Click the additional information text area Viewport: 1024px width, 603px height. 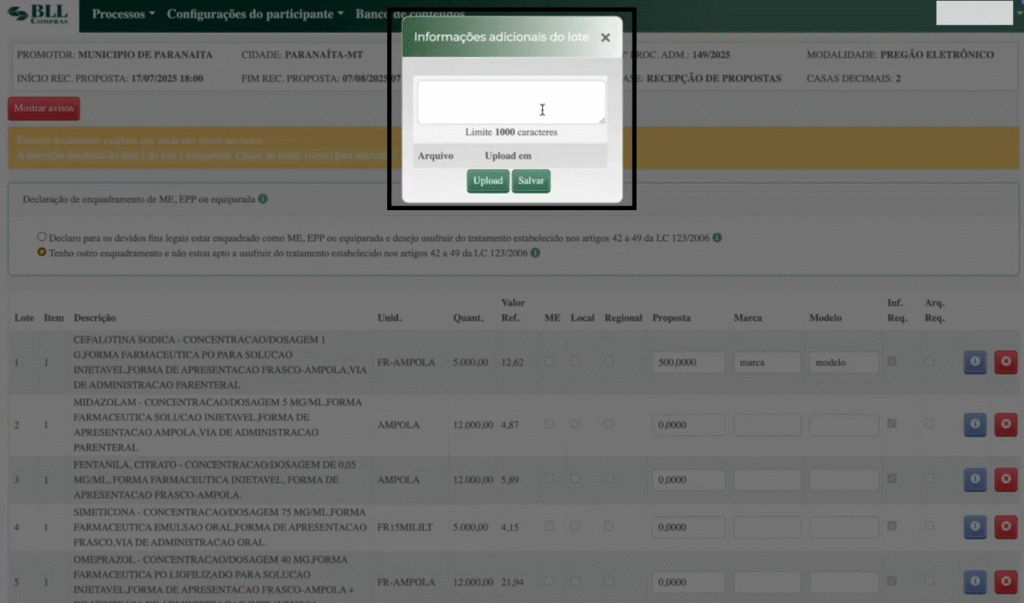(x=510, y=102)
